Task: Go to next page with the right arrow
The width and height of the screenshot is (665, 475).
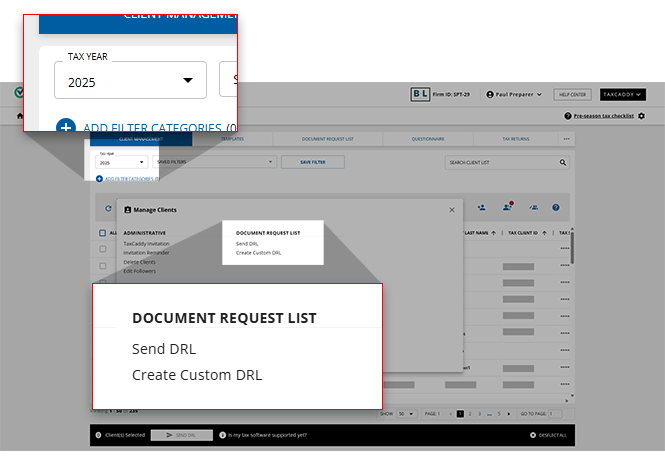Action: [509, 414]
